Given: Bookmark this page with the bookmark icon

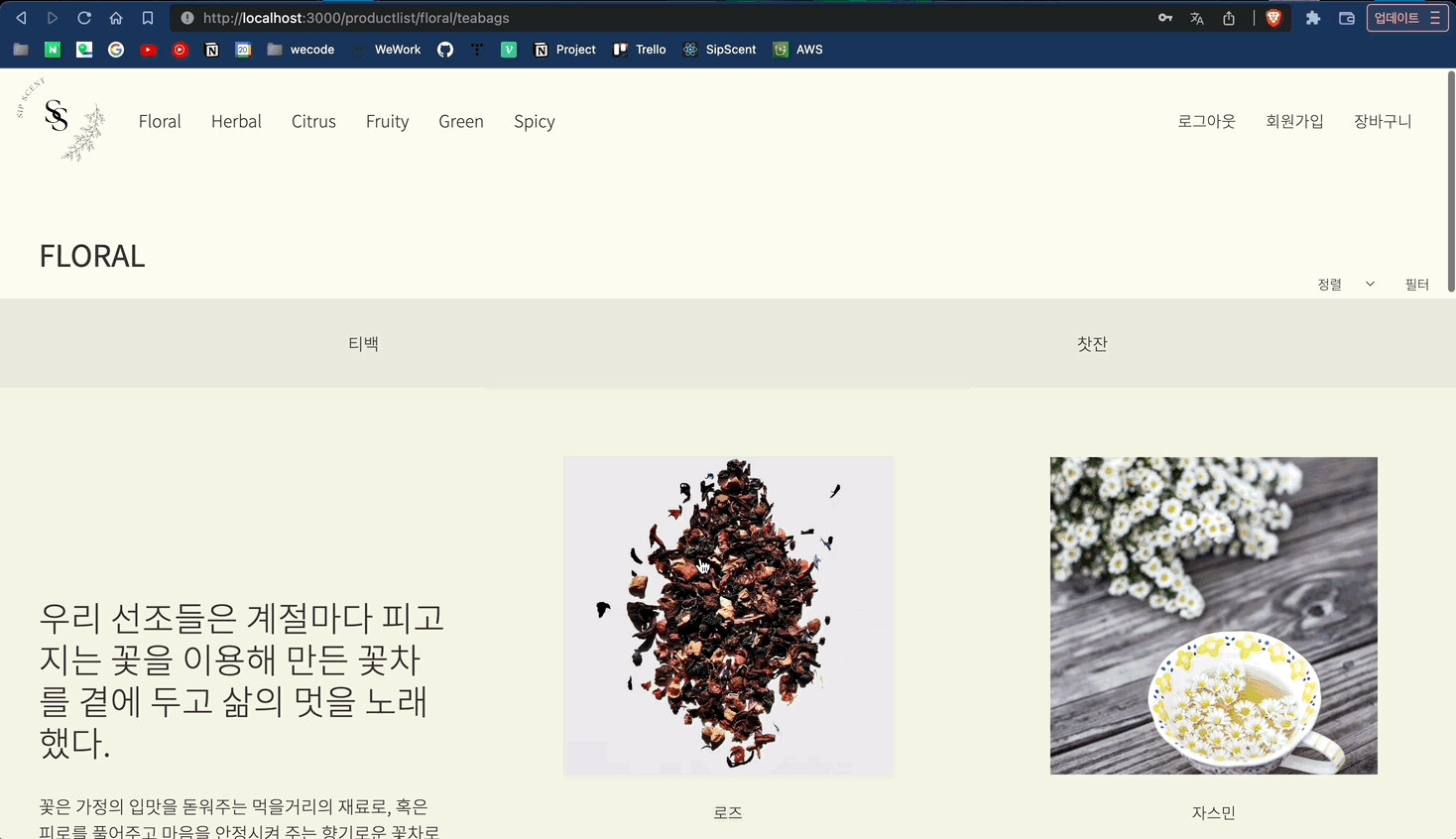Looking at the screenshot, I should coord(148,18).
